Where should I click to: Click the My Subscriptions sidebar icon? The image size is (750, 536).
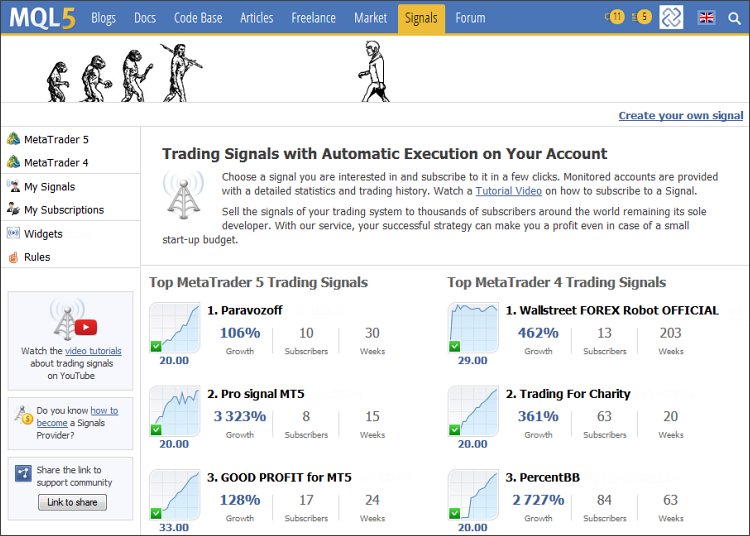pos(13,209)
